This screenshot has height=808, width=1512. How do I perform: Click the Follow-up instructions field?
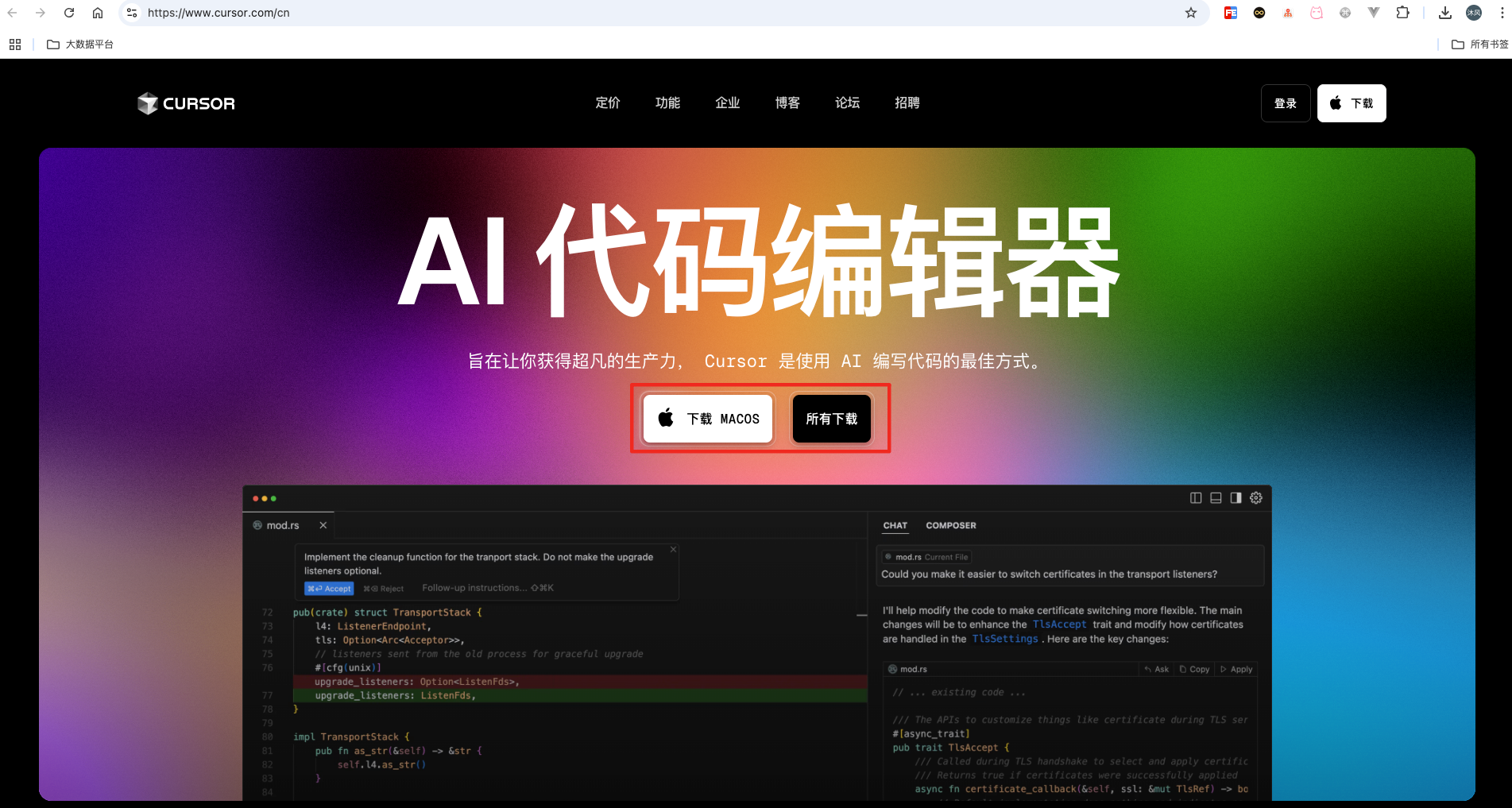(x=488, y=588)
